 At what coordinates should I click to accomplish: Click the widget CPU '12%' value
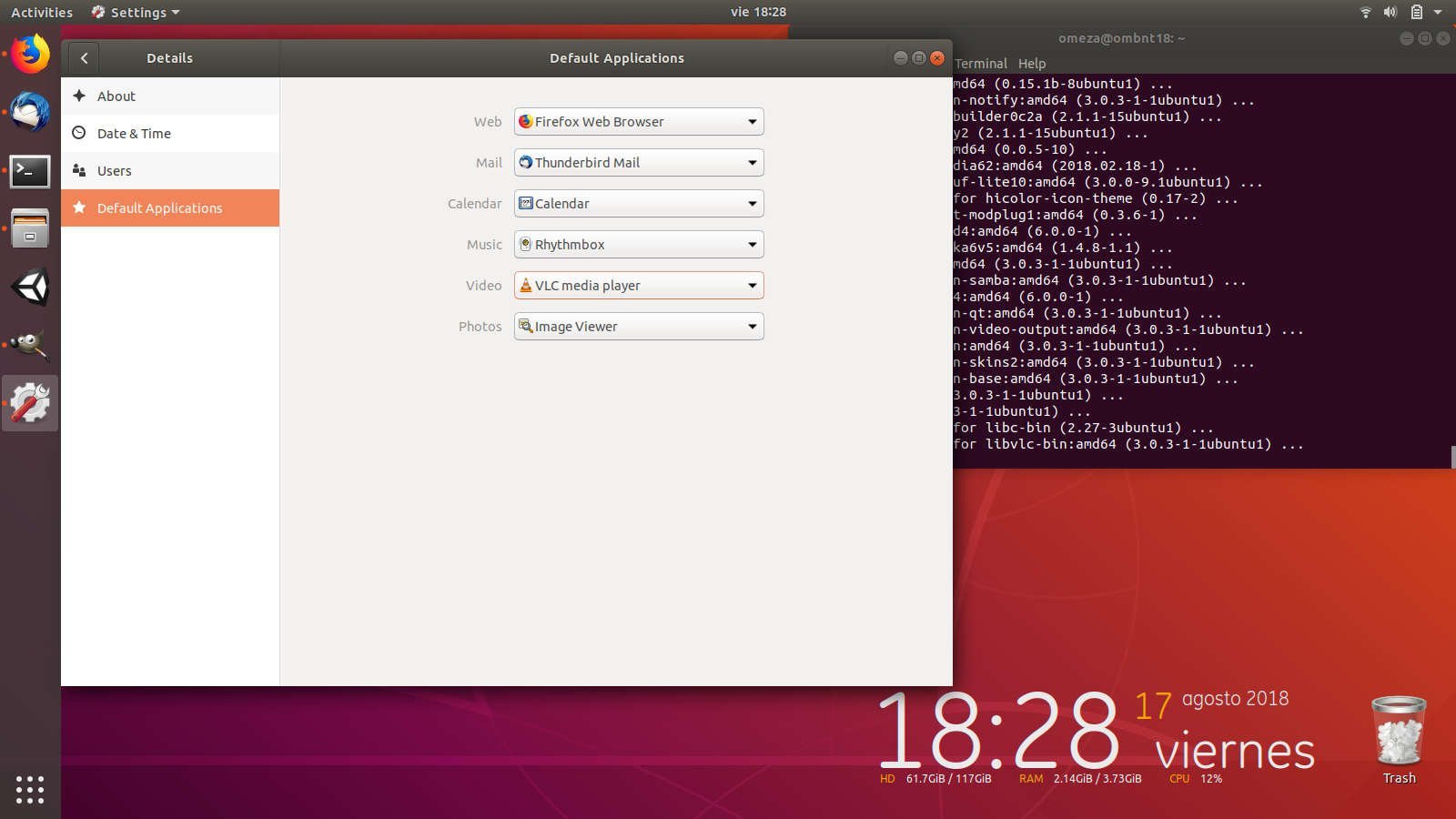[1211, 779]
